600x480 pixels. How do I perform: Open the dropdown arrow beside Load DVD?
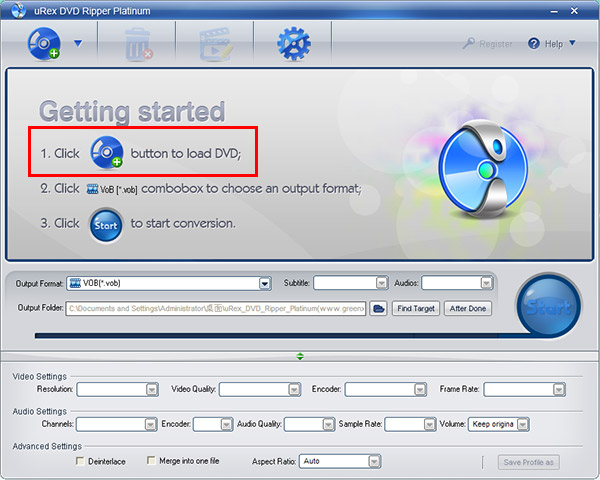[x=78, y=44]
